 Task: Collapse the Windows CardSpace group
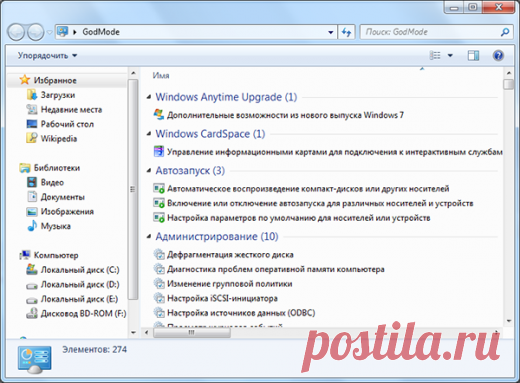[149, 134]
